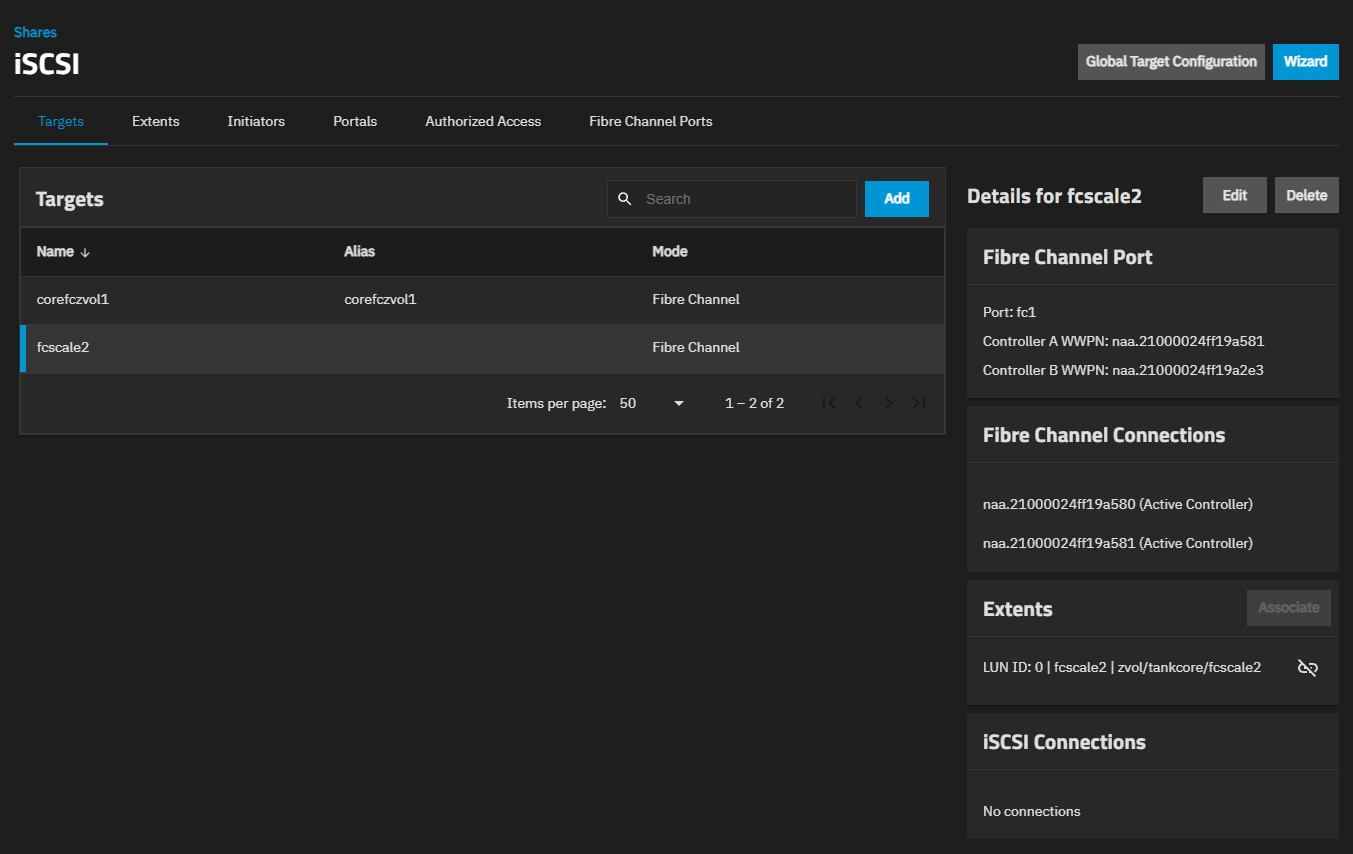Screen dimensions: 1353x854
Task: Click the Shares breadcrumb link
Action: pos(35,32)
